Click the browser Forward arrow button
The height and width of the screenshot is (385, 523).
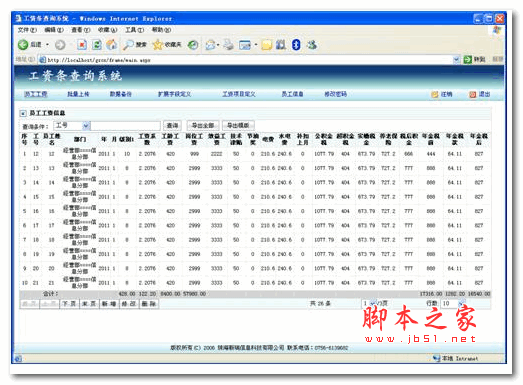[60, 45]
